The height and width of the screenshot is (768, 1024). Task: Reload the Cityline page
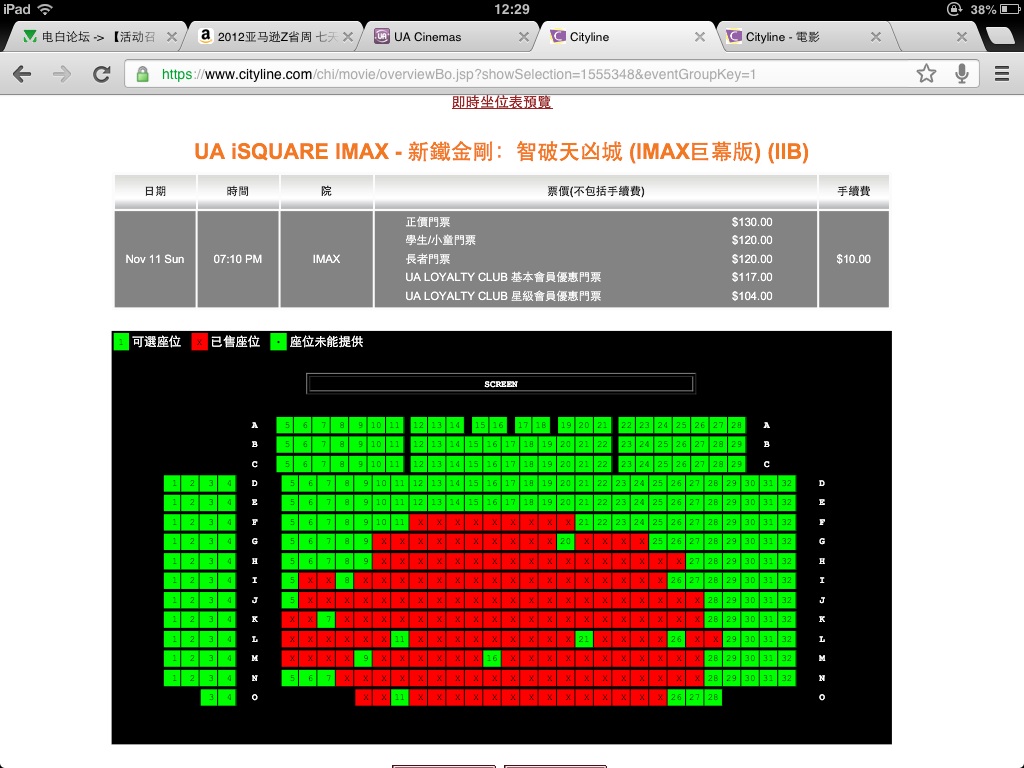[101, 74]
